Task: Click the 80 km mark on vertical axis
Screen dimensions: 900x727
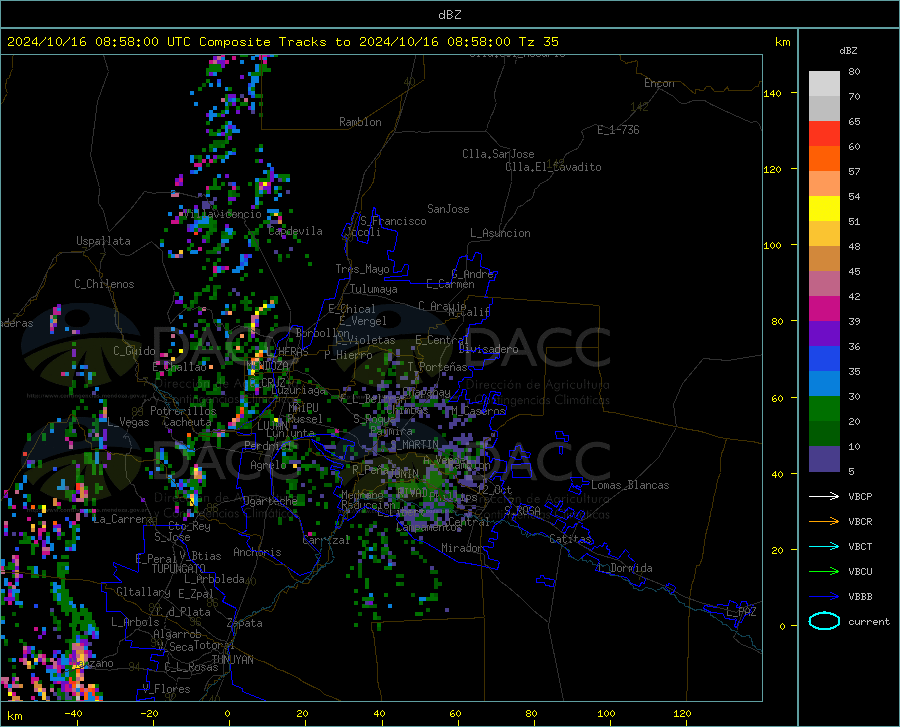Action: click(x=777, y=321)
